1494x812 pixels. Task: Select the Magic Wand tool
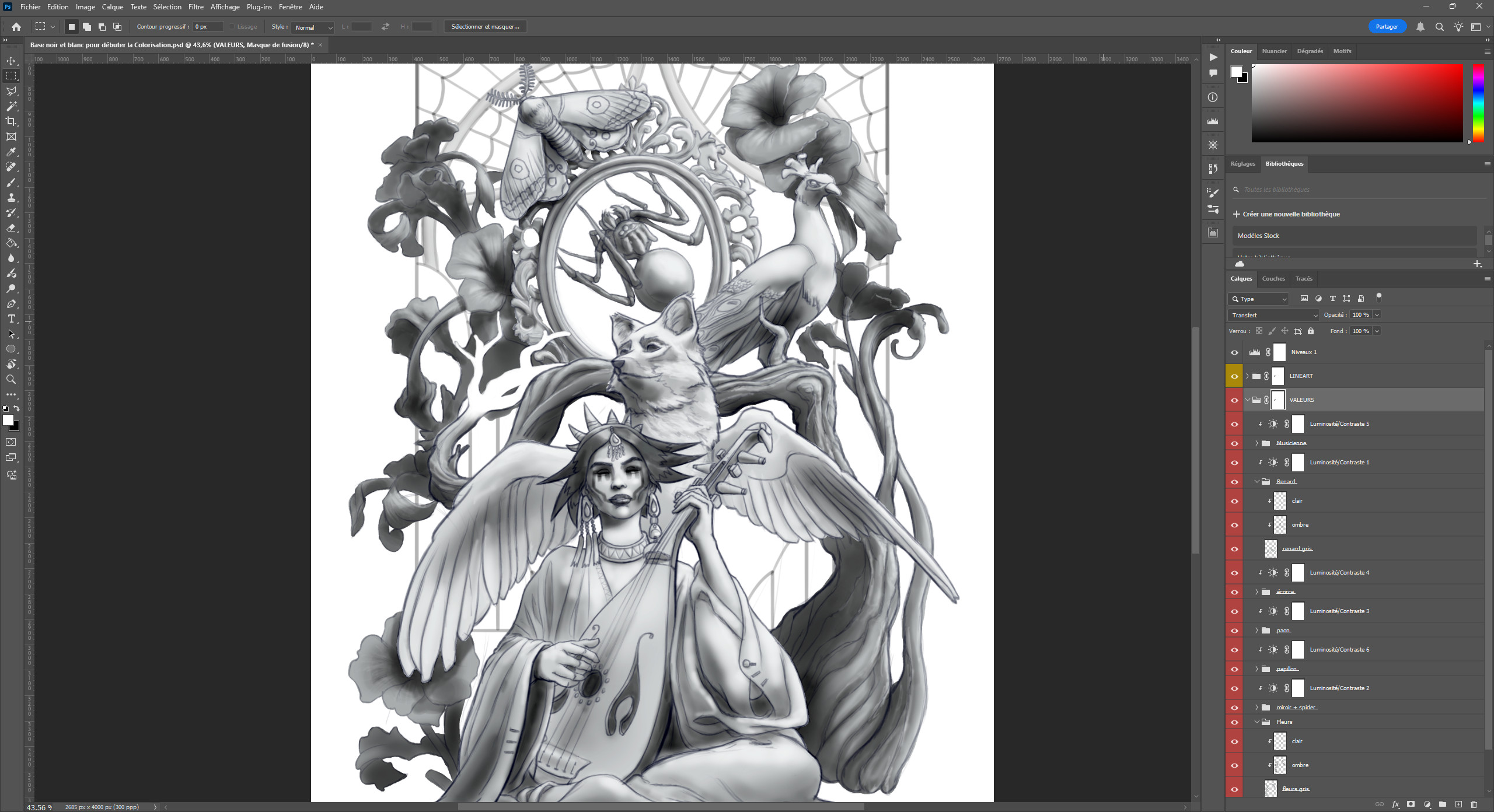[11, 106]
